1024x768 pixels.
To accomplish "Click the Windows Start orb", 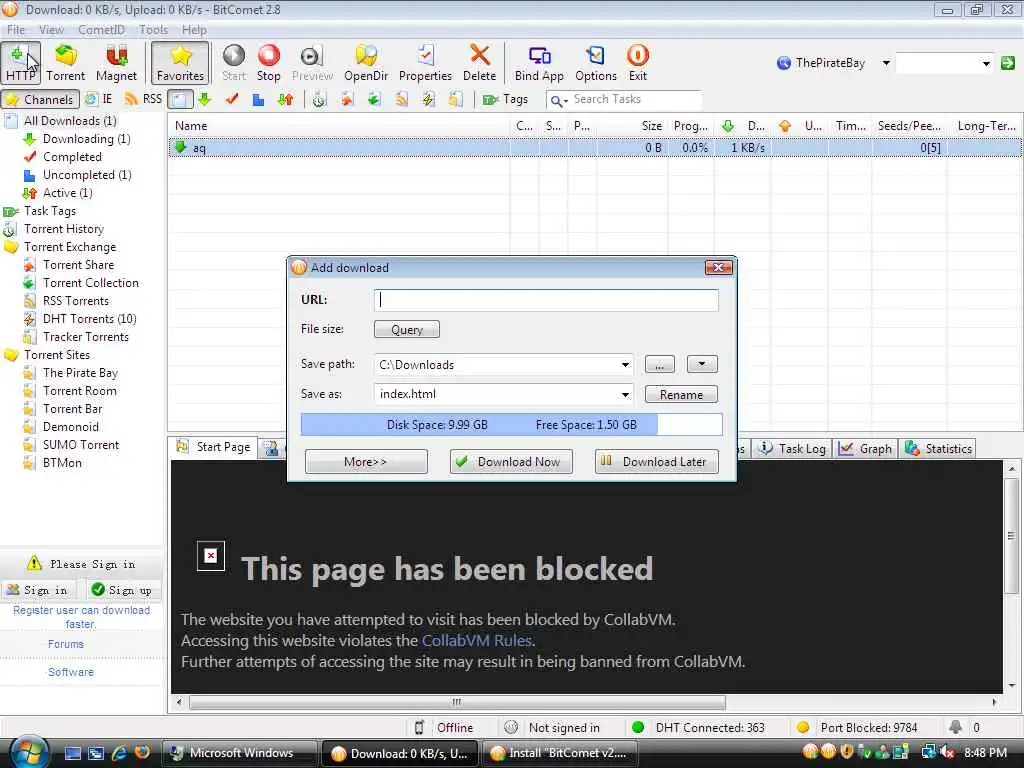I will coord(29,752).
